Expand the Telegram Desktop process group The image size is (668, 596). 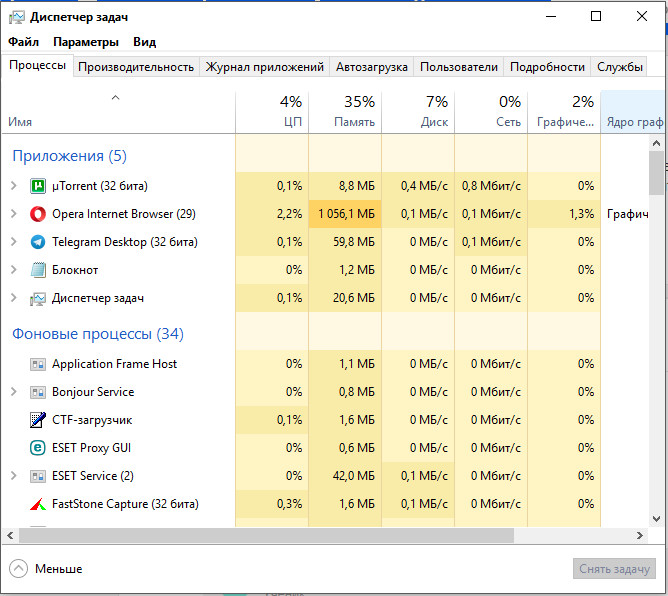tap(14, 242)
